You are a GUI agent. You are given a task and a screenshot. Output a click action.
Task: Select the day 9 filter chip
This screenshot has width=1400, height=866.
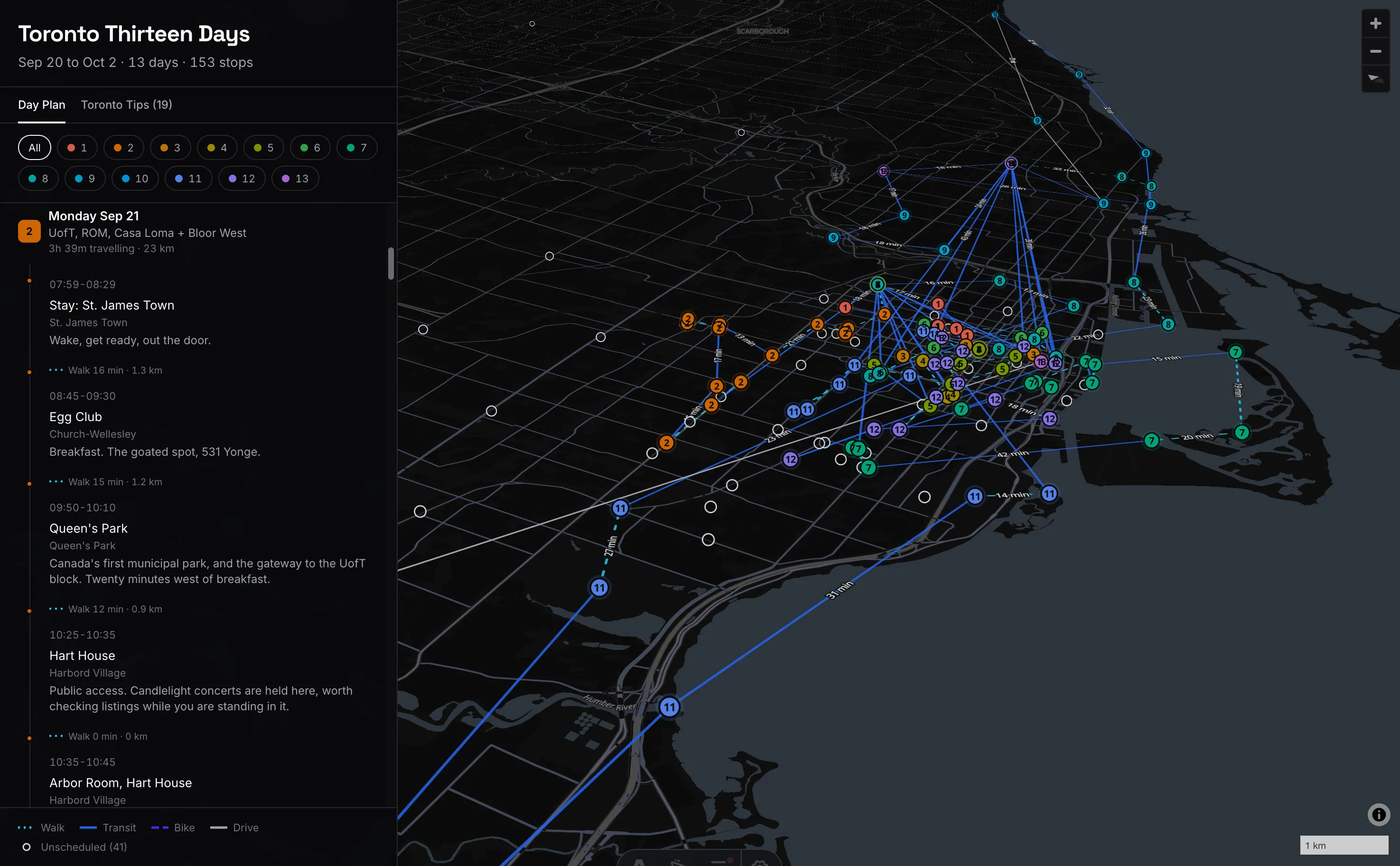[84, 179]
